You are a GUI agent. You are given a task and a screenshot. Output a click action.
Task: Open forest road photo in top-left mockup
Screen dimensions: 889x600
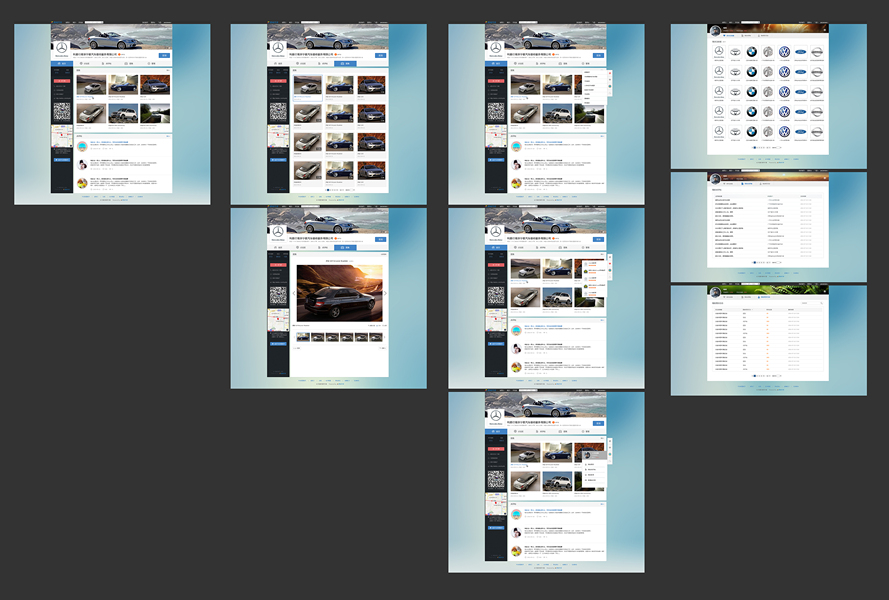155,113
